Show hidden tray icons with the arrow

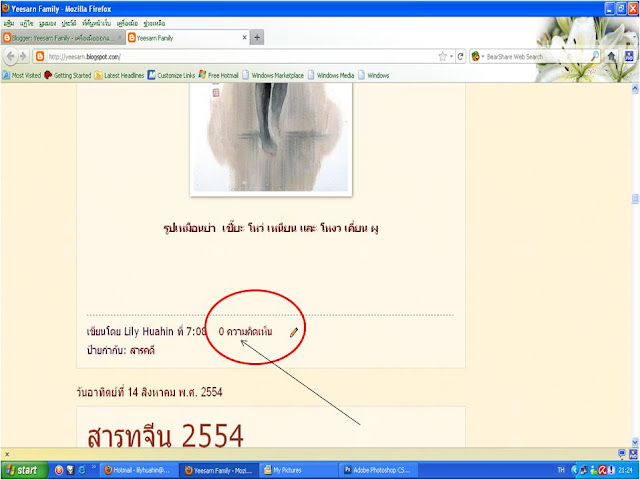[x=574, y=470]
